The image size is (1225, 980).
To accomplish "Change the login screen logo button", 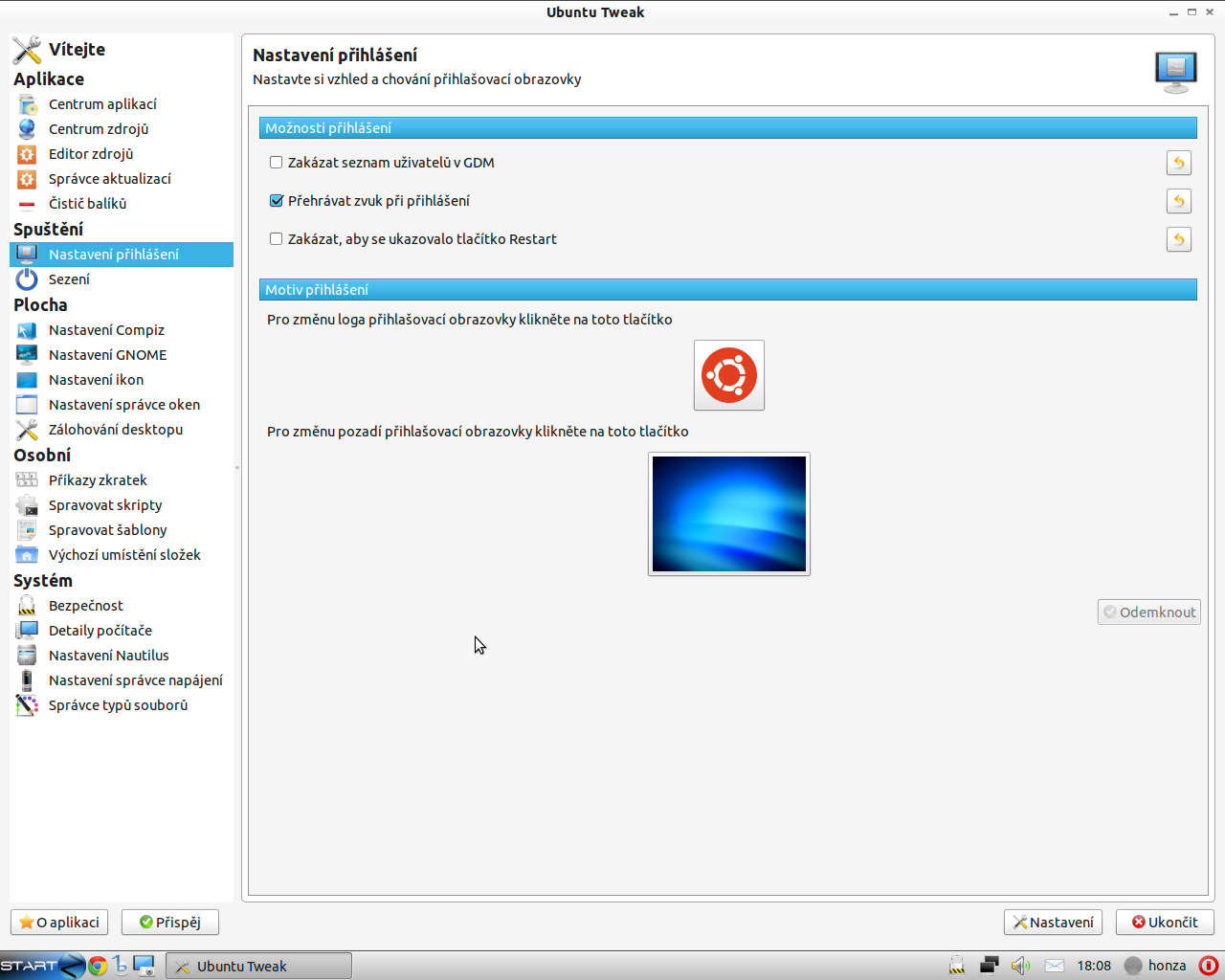I will tap(729, 375).
